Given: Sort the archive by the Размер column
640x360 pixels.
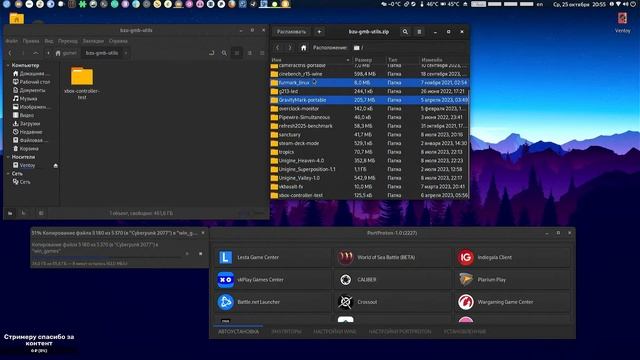Looking at the screenshot, I should click(369, 60).
